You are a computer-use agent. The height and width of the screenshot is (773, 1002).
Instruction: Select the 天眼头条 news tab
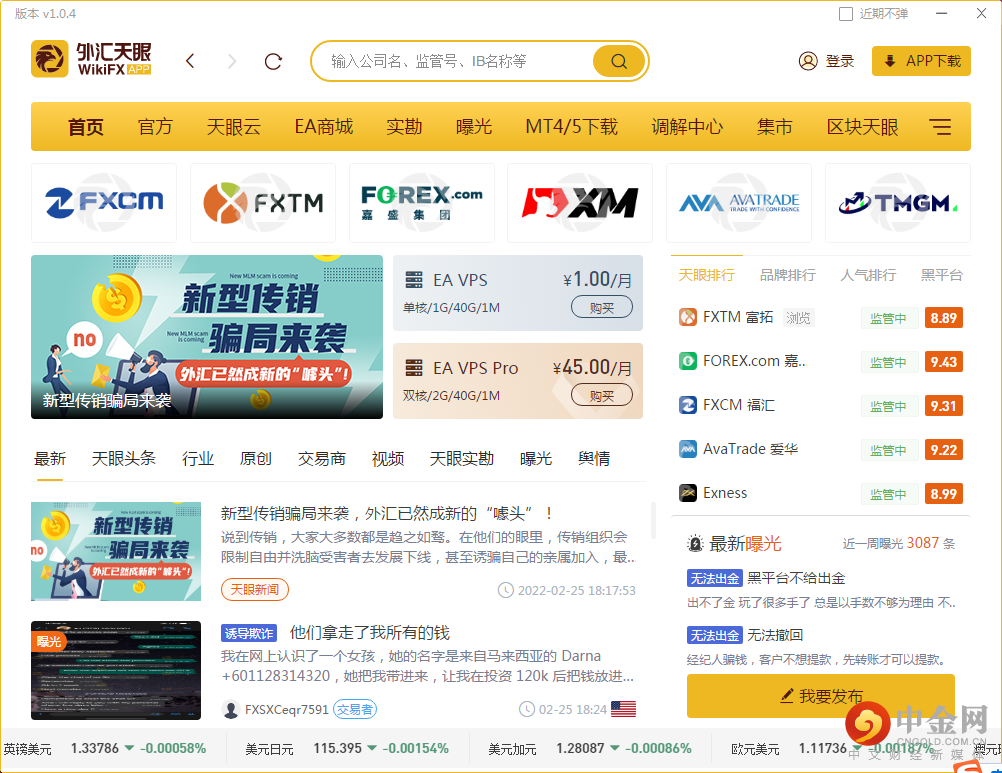coord(123,458)
